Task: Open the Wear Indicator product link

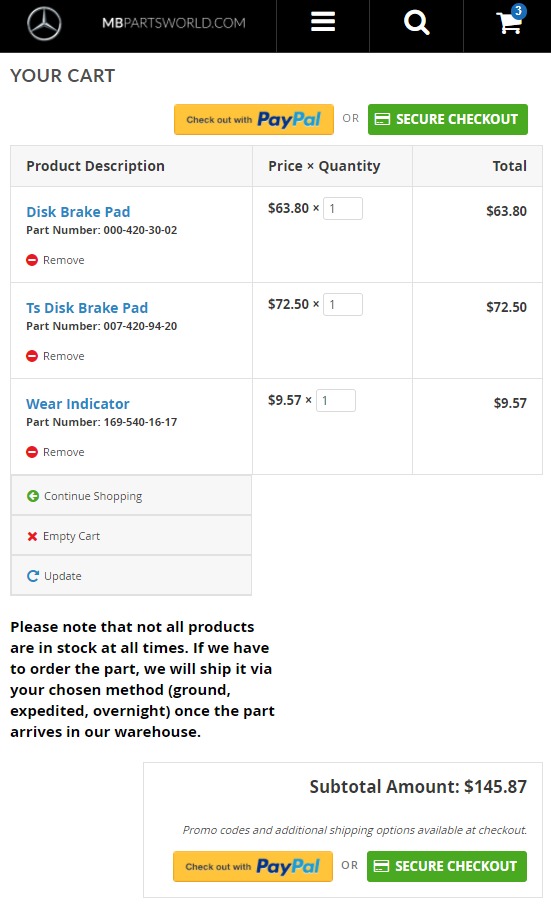Action: (78, 404)
